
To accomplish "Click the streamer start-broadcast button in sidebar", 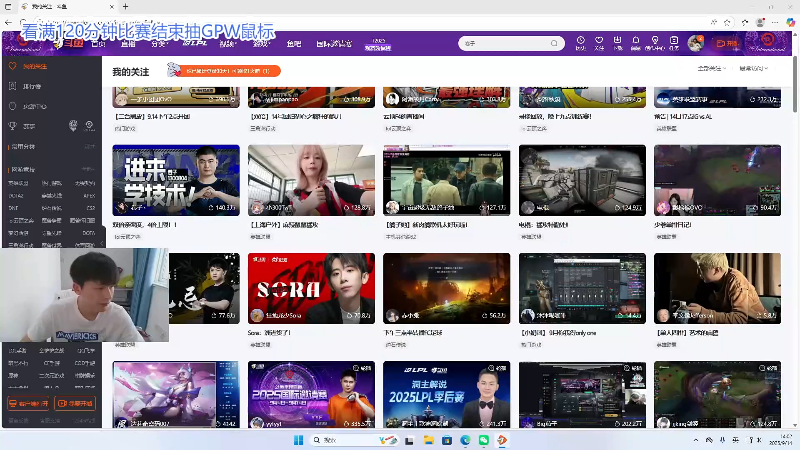I will (75, 404).
